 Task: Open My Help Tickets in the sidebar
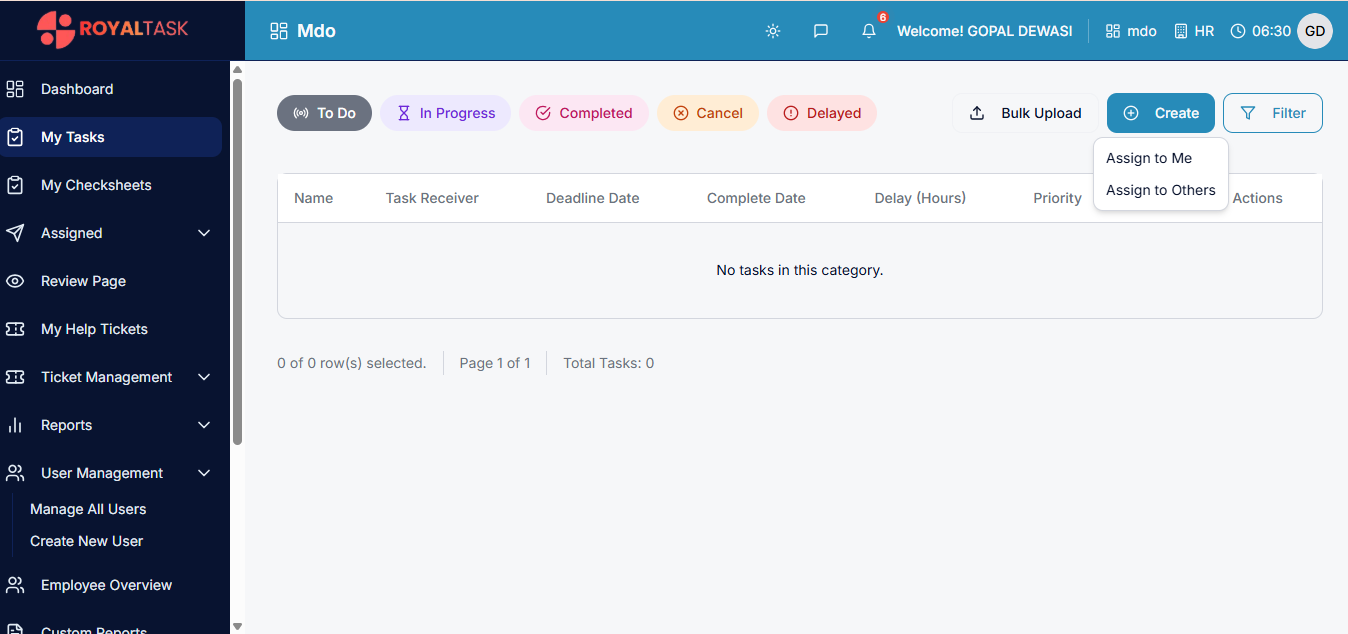(95, 329)
